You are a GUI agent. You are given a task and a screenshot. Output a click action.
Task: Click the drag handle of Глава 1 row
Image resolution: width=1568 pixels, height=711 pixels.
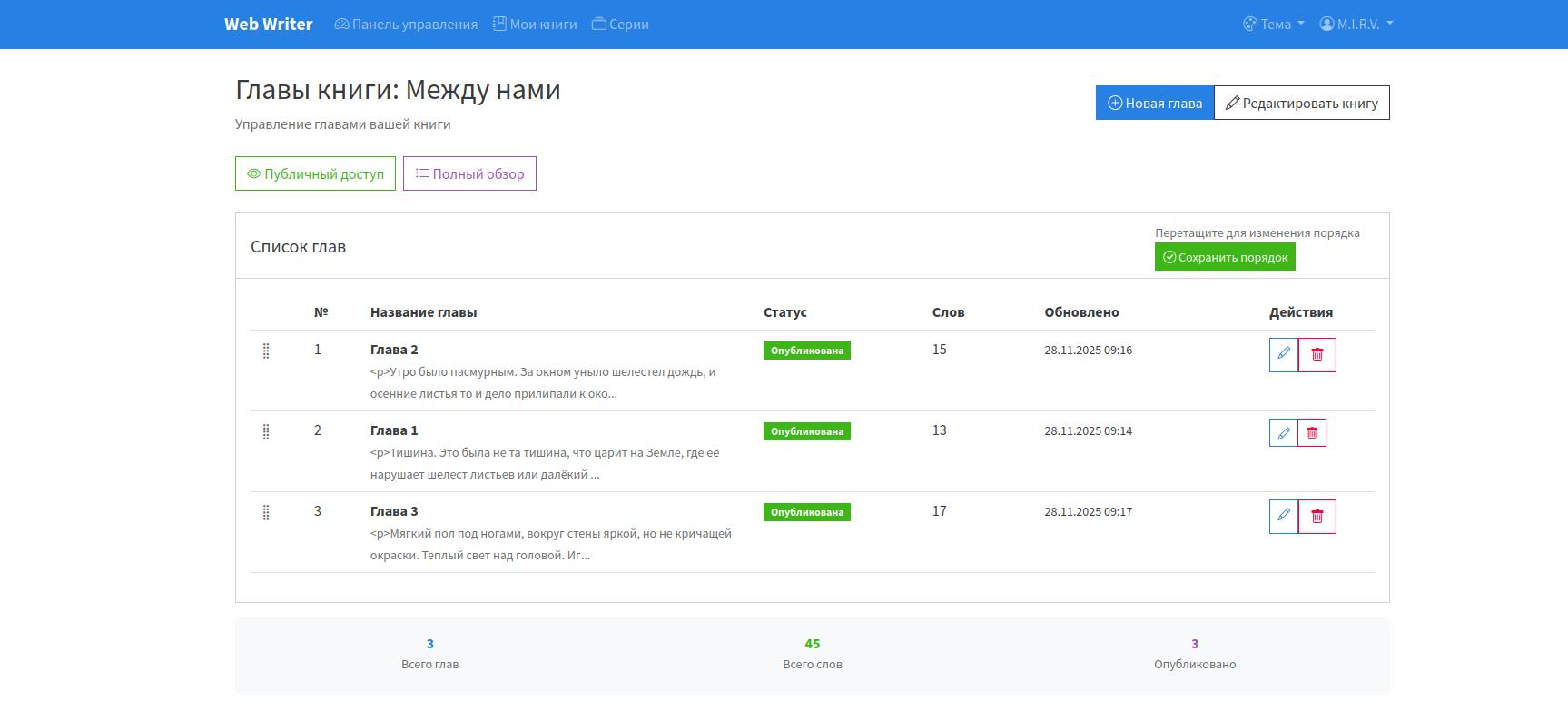pyautogui.click(x=266, y=431)
